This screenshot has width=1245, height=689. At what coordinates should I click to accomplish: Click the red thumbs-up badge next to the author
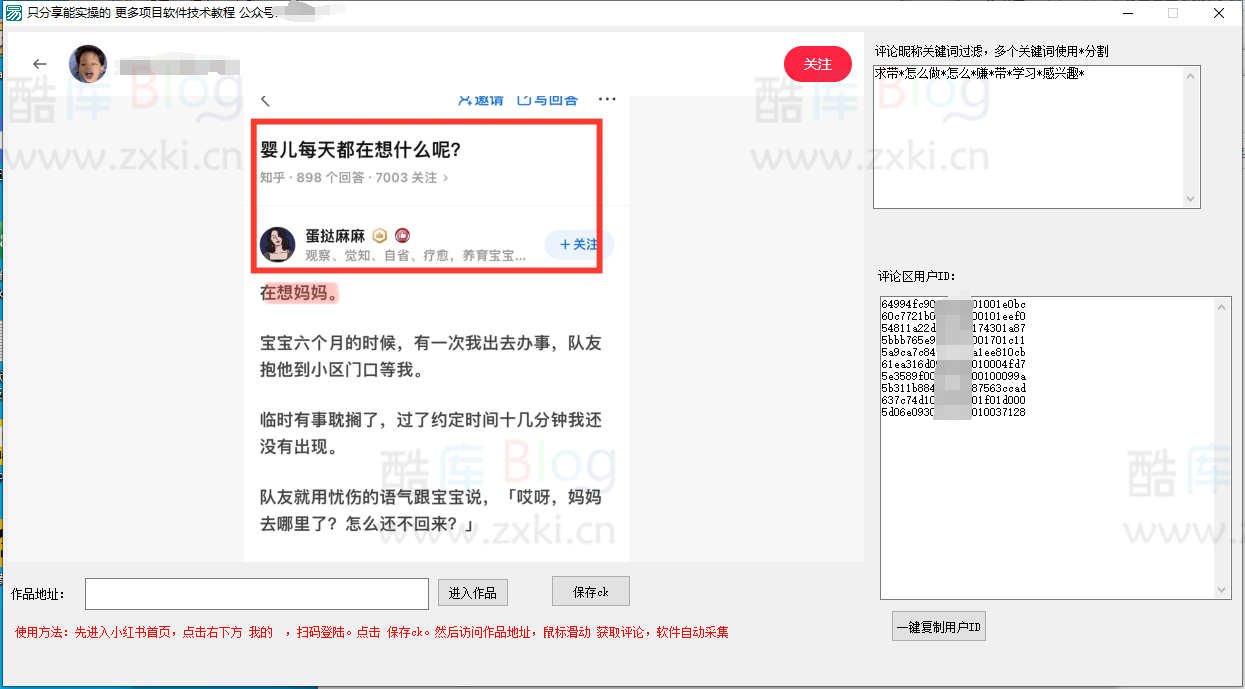[401, 236]
